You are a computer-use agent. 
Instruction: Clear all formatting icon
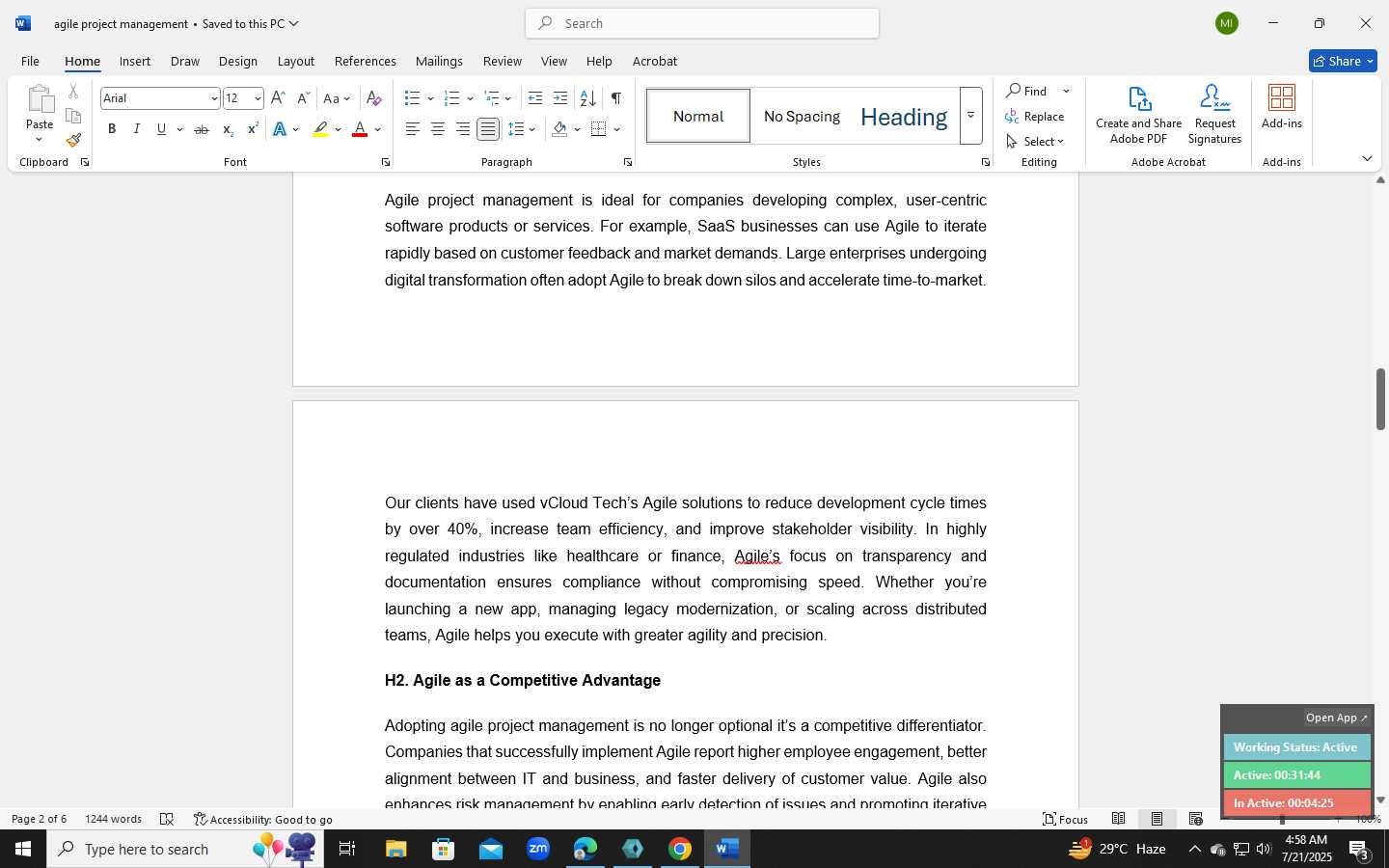point(374,98)
